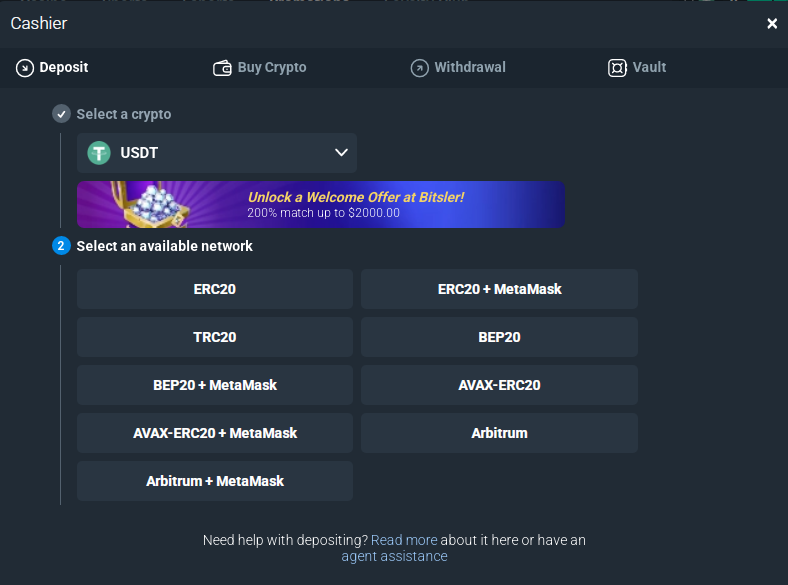
Task: Expand the USDT crypto dropdown chevron
Action: 341,153
